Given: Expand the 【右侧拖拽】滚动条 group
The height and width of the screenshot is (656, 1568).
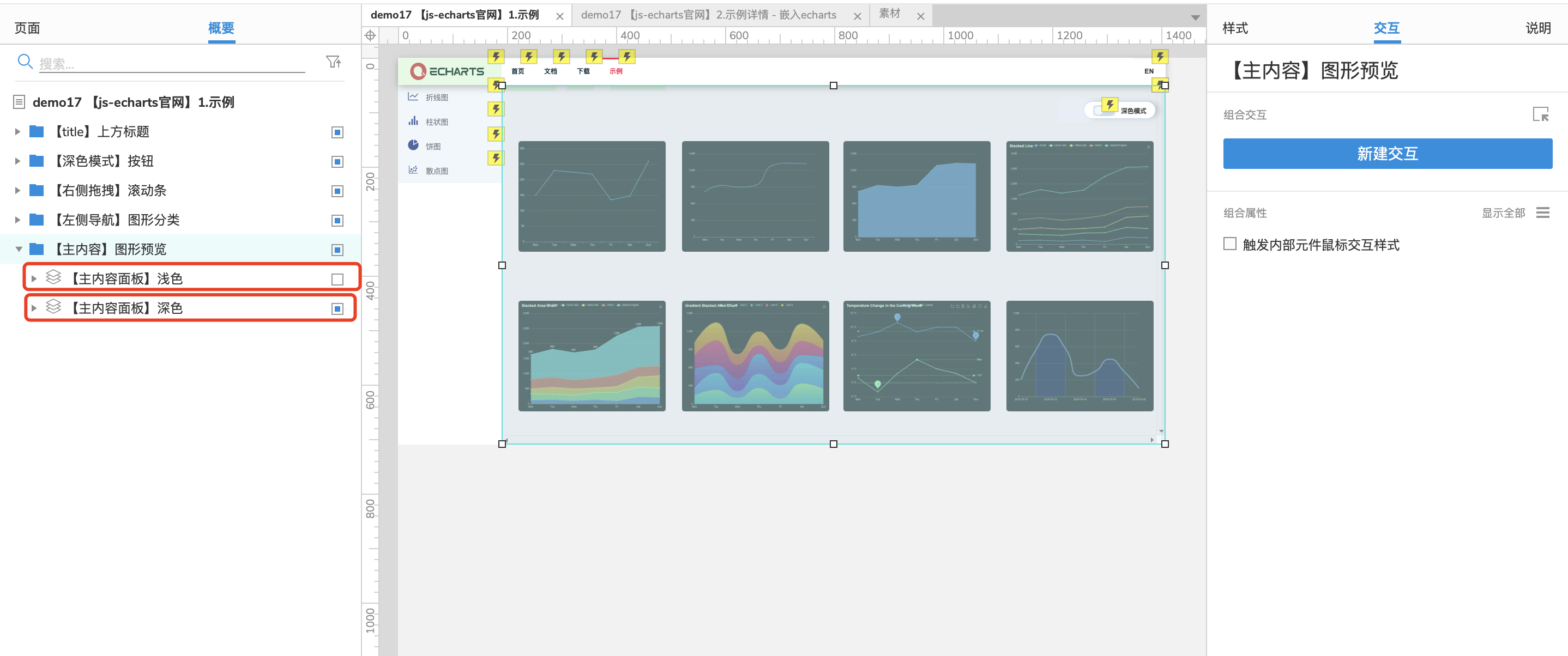Looking at the screenshot, I should tap(17, 191).
